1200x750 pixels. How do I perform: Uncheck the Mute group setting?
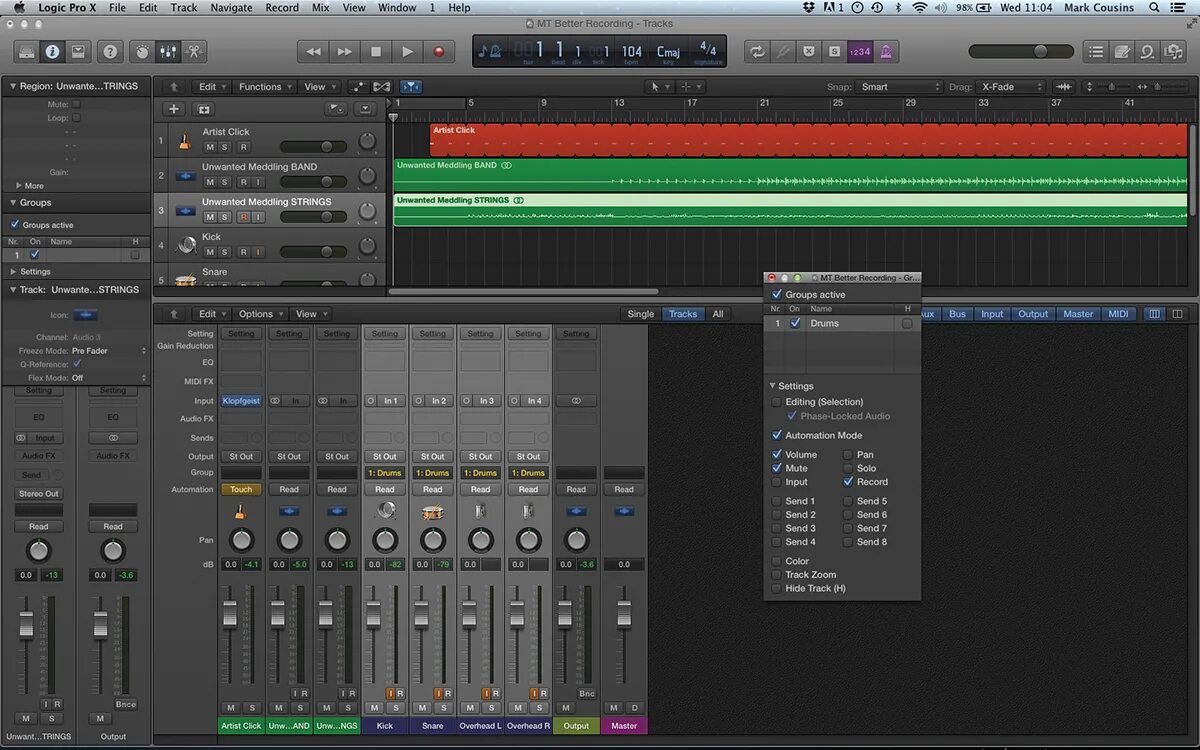point(777,468)
